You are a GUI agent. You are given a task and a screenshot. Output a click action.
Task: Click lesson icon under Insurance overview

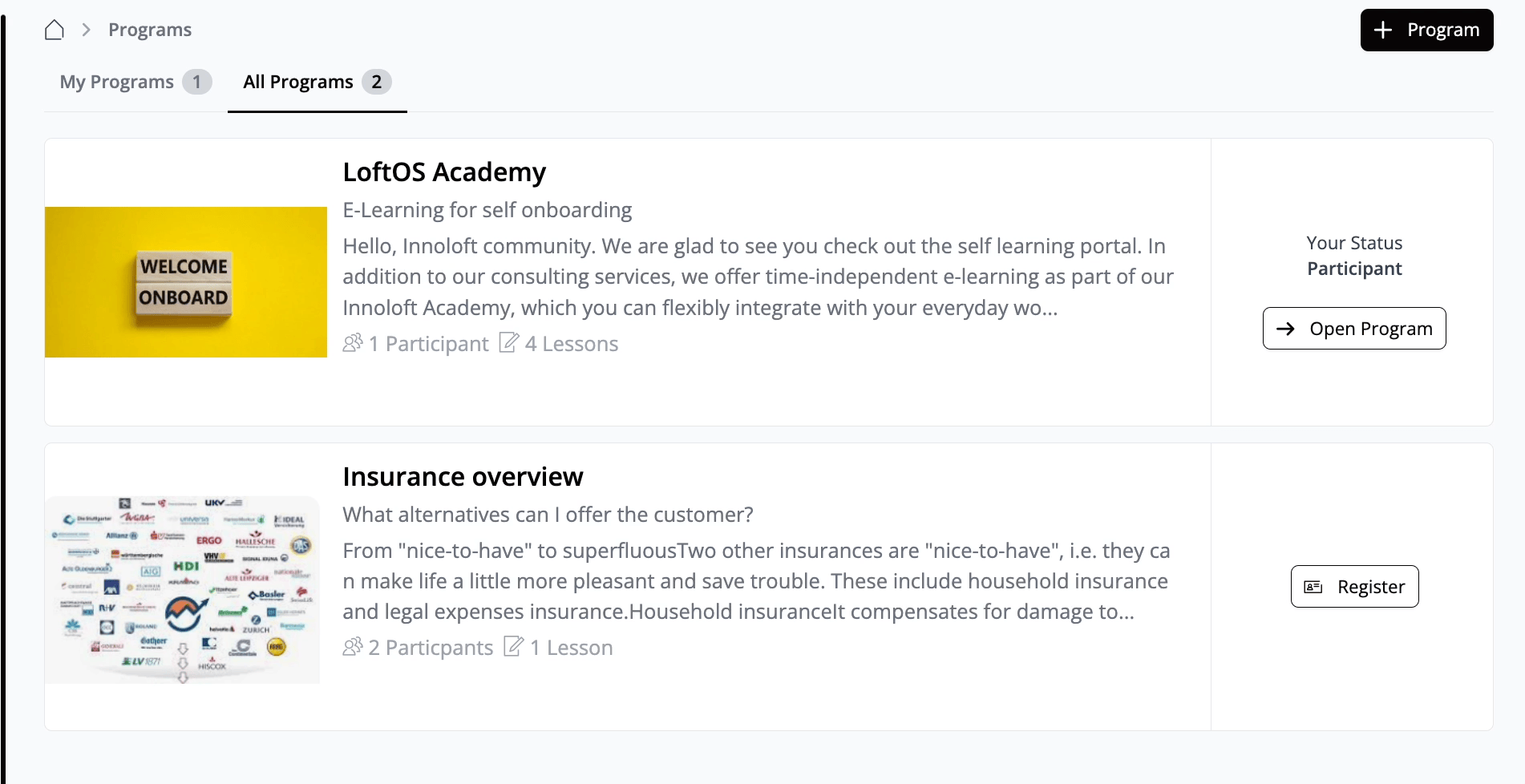[514, 646]
